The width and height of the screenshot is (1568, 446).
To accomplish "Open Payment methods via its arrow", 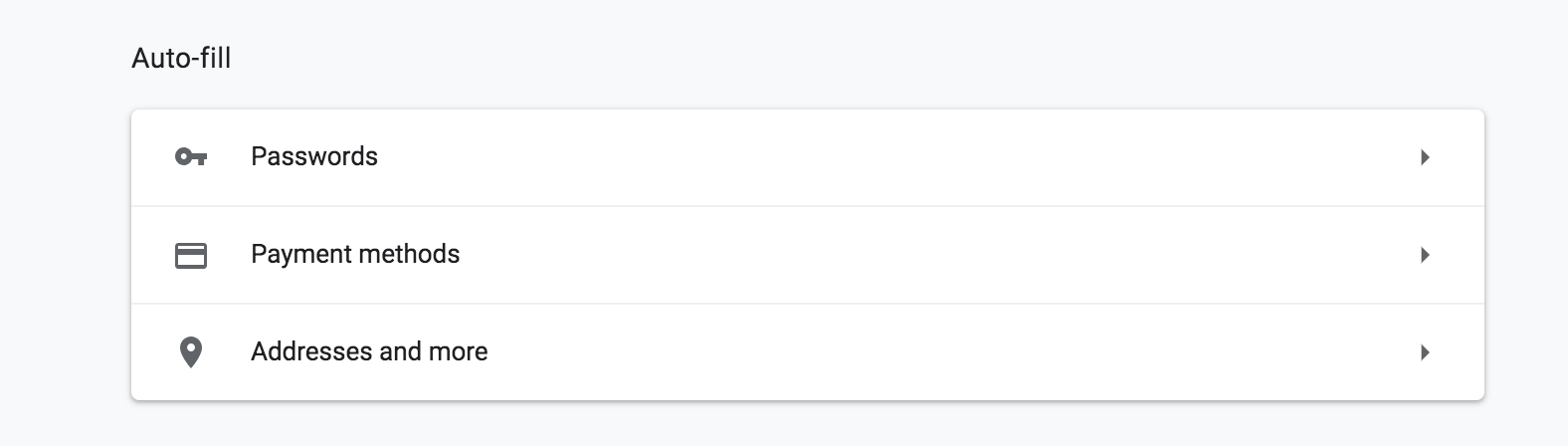I will (x=1425, y=255).
